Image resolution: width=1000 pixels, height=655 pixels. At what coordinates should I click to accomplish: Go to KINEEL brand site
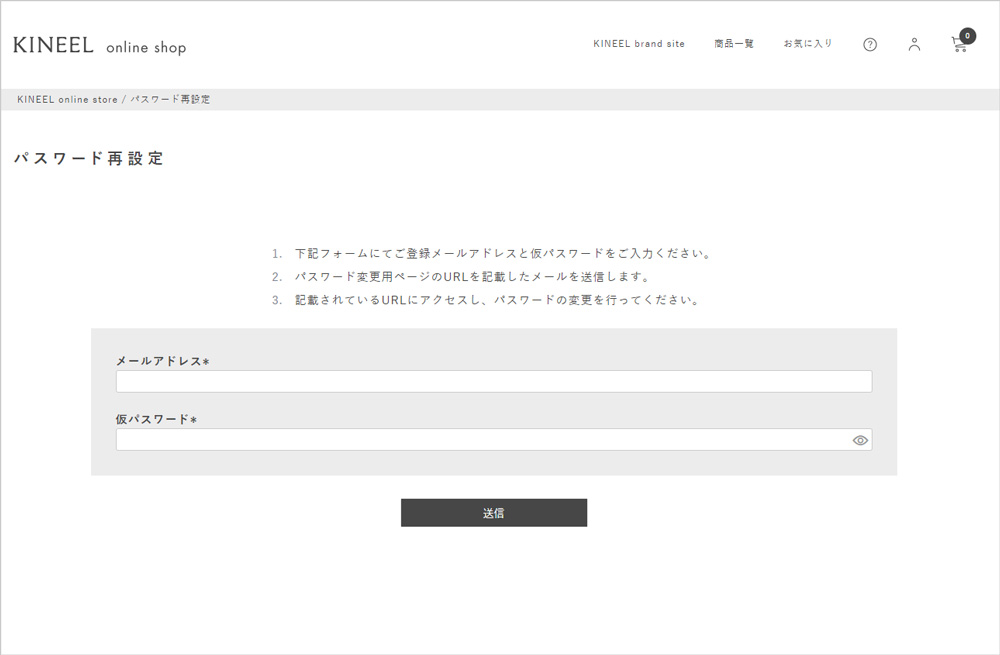click(x=639, y=44)
